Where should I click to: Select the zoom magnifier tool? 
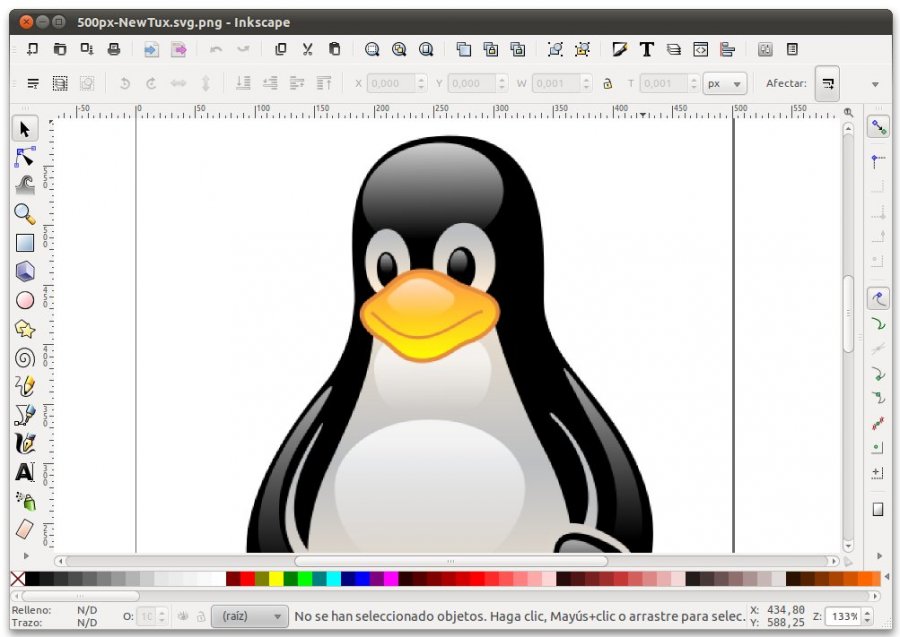tap(25, 214)
